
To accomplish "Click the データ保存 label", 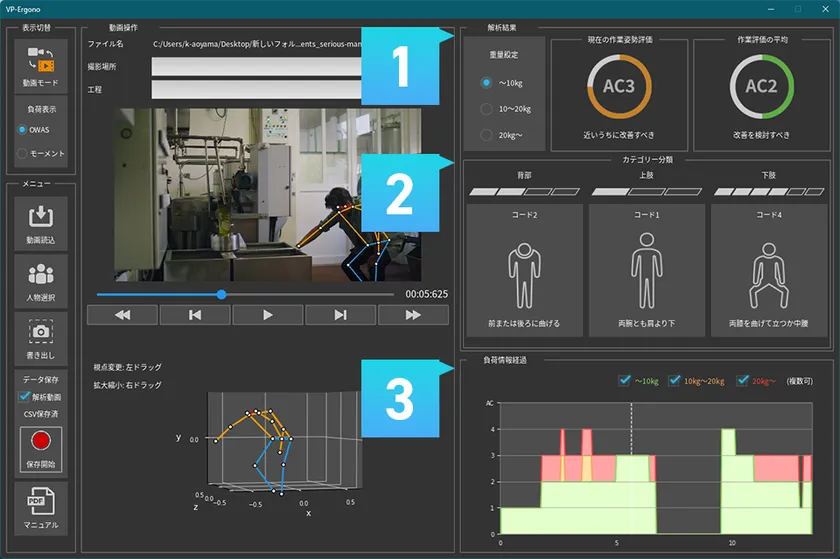I will tap(41, 379).
